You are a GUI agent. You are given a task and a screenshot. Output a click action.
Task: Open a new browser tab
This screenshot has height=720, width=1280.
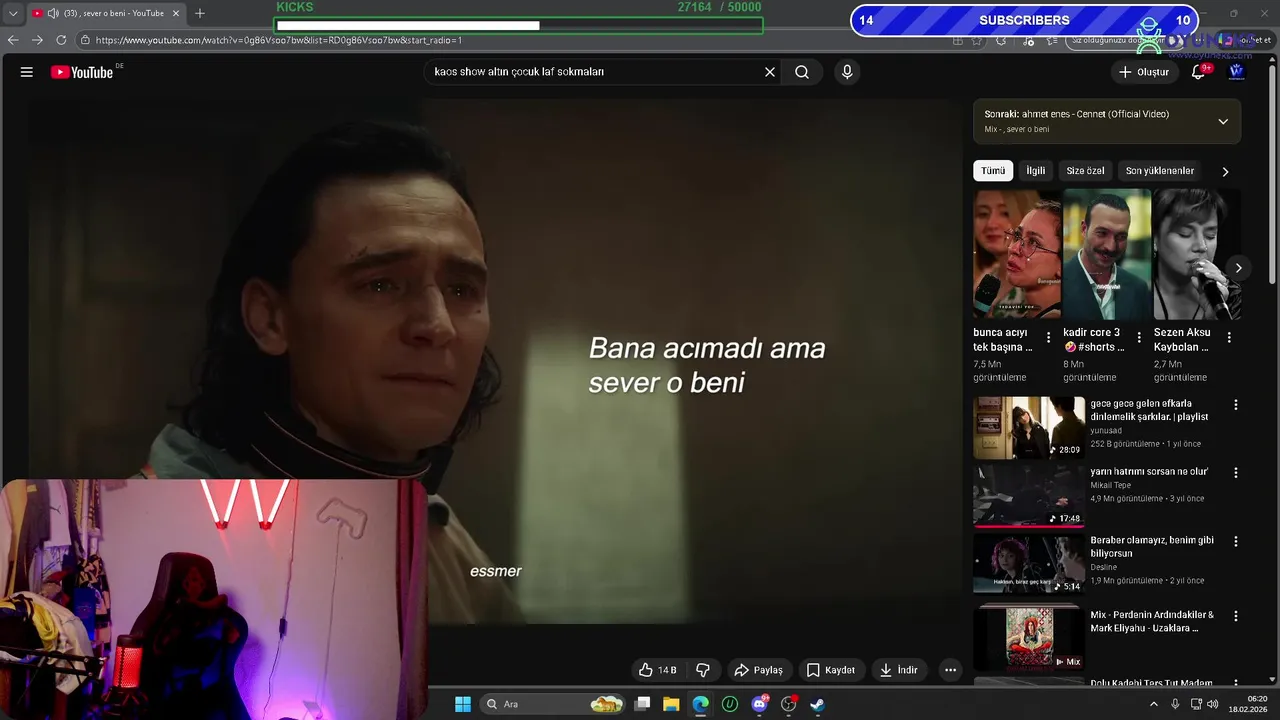point(199,13)
